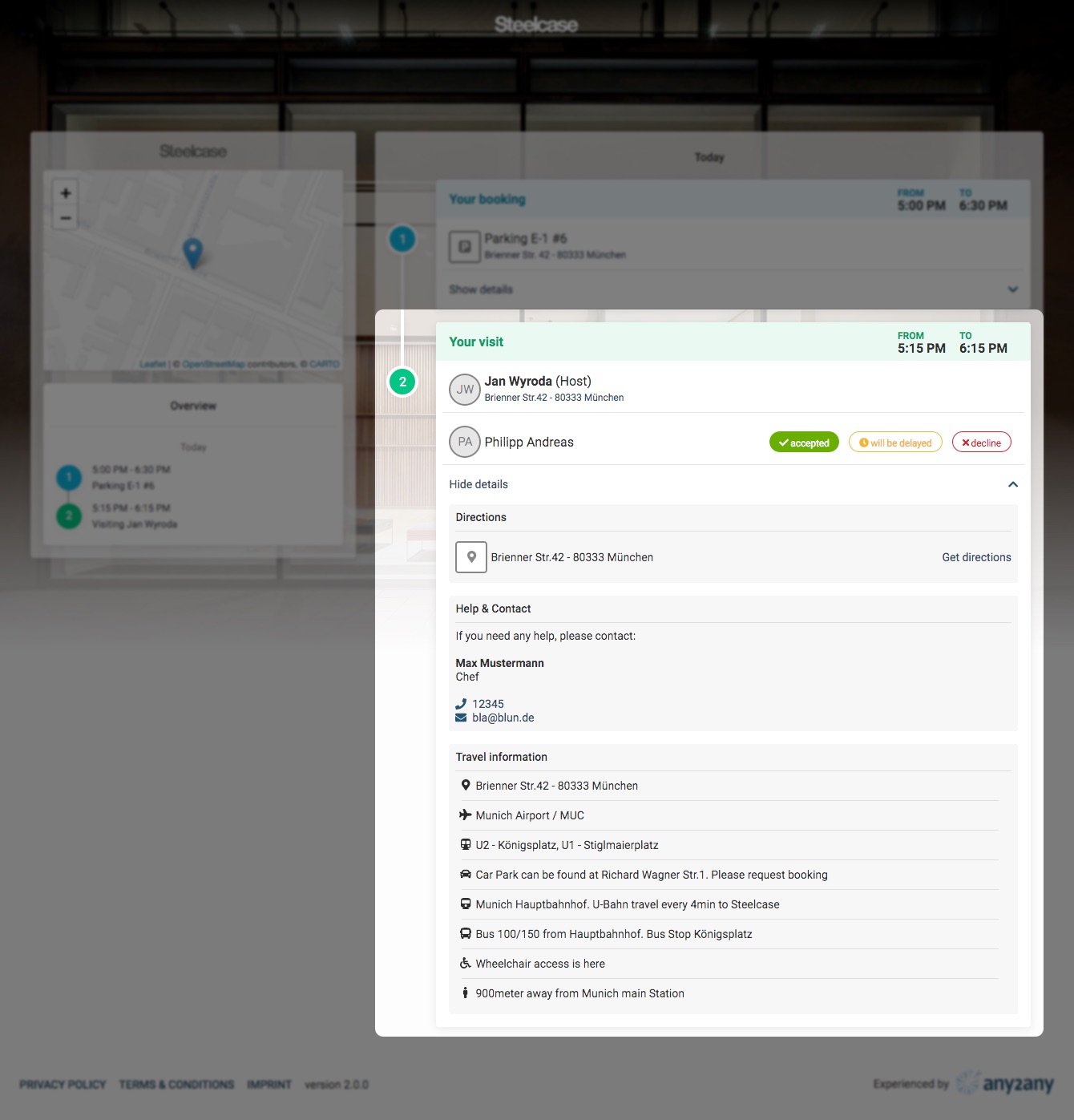
Task: Click the envelope icon beside bla@blun.de
Action: click(x=461, y=718)
